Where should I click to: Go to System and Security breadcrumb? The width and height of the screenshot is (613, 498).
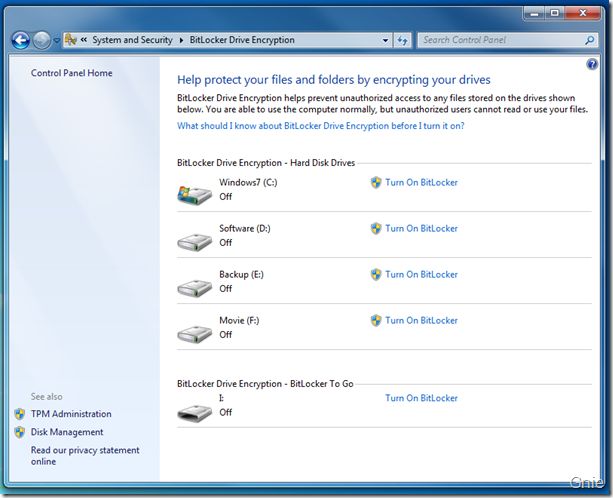click(132, 40)
